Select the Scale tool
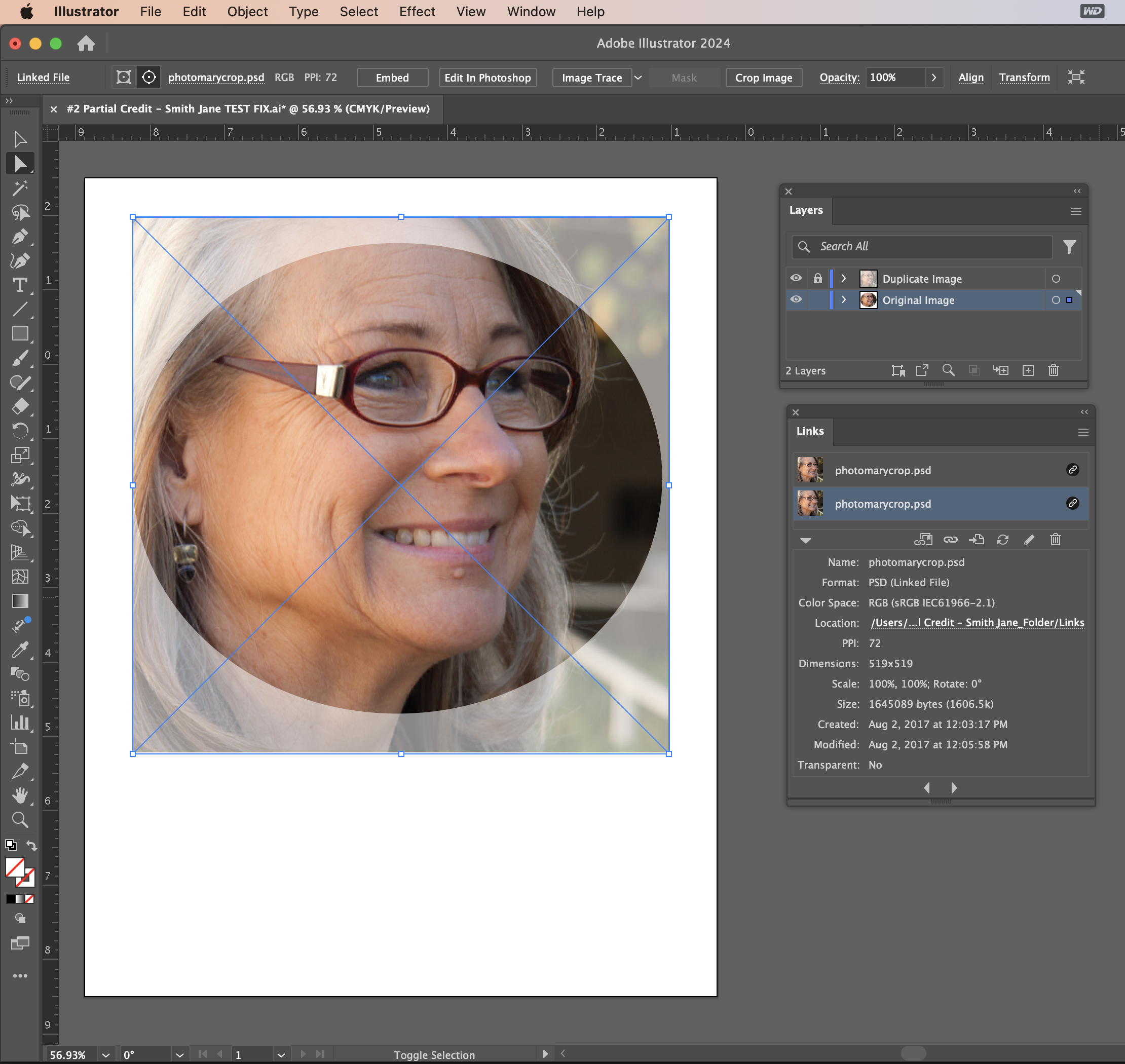The width and height of the screenshot is (1125, 1064). pyautogui.click(x=20, y=455)
